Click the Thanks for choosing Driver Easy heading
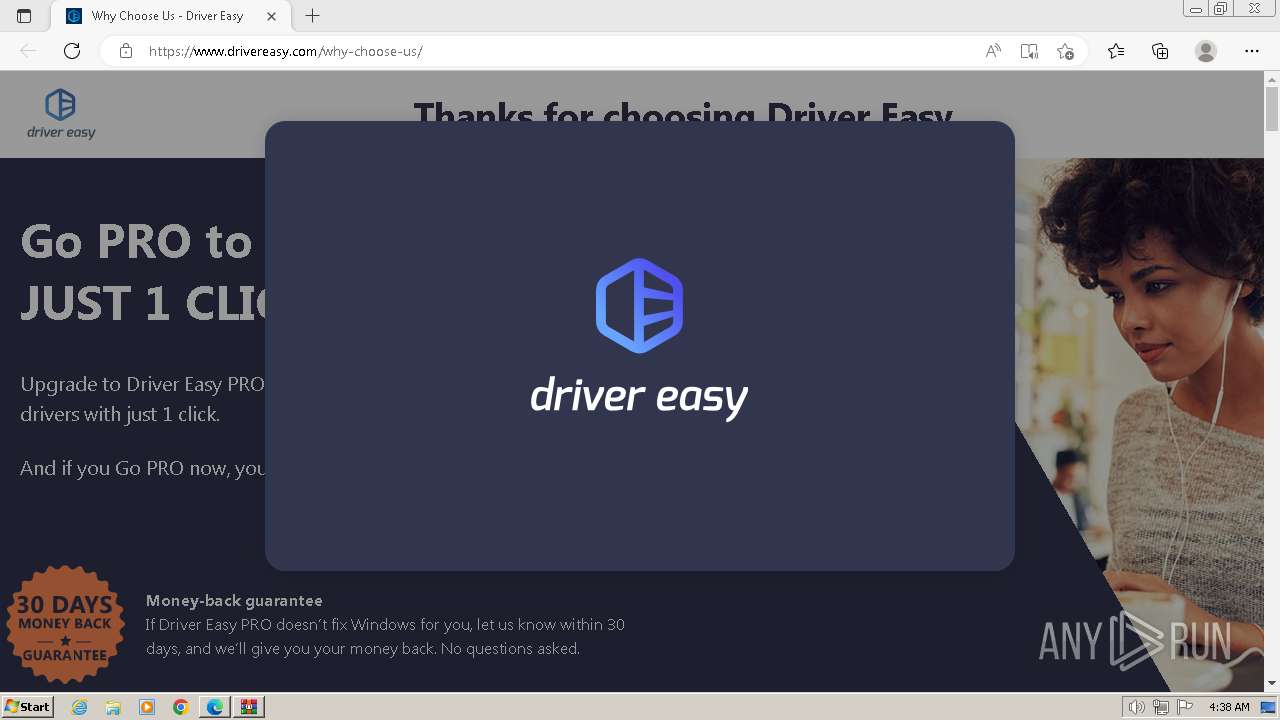Screen dimensions: 1280x720 tap(683, 112)
